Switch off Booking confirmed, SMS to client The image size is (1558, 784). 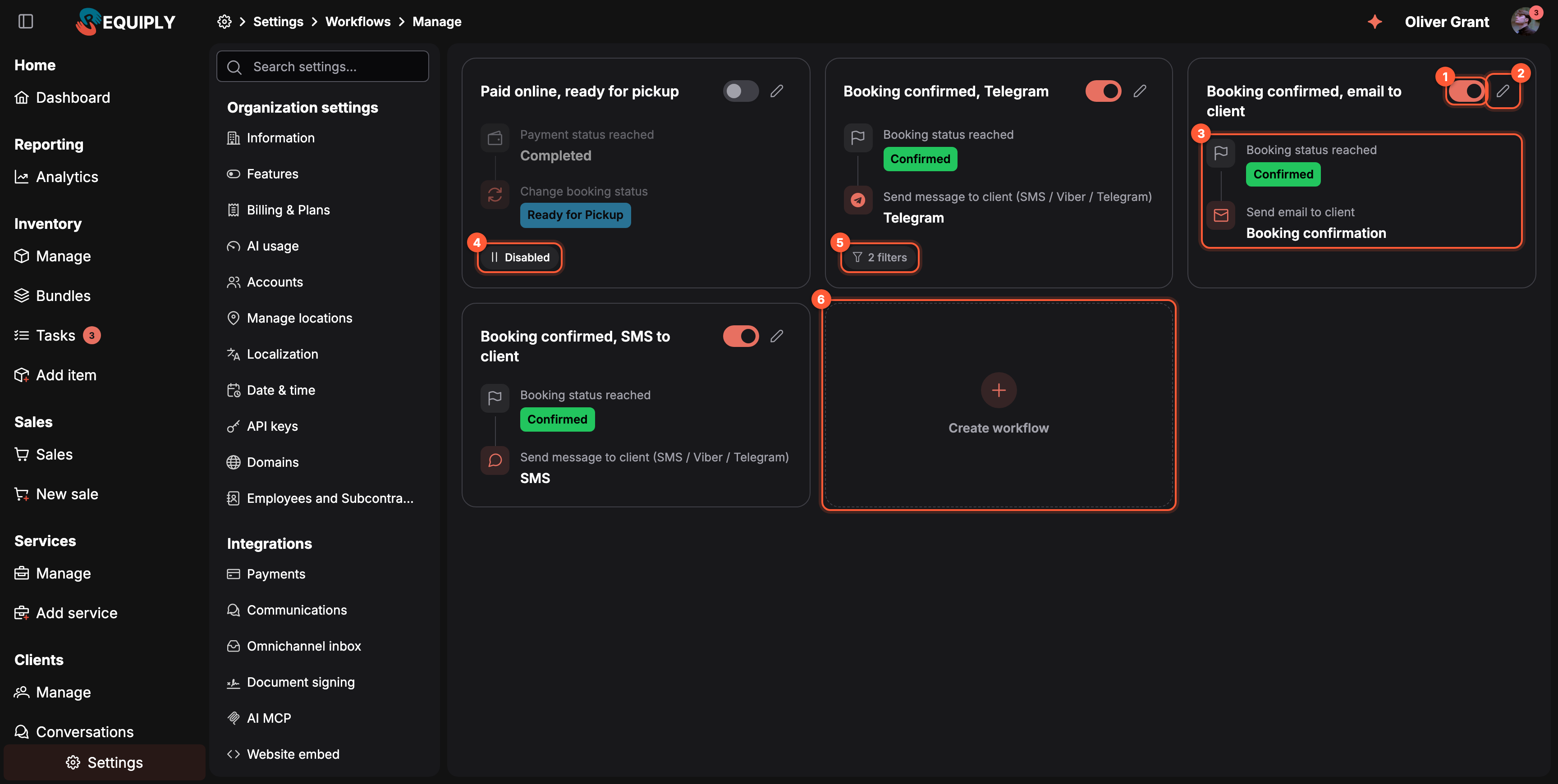click(740, 336)
